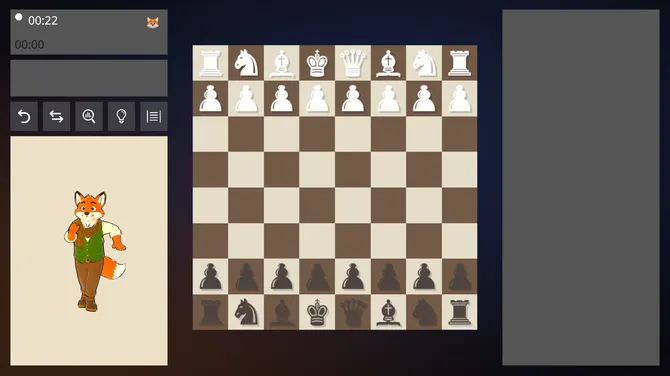
Task: Click the white rook in the top-left corner
Action: (x=211, y=63)
